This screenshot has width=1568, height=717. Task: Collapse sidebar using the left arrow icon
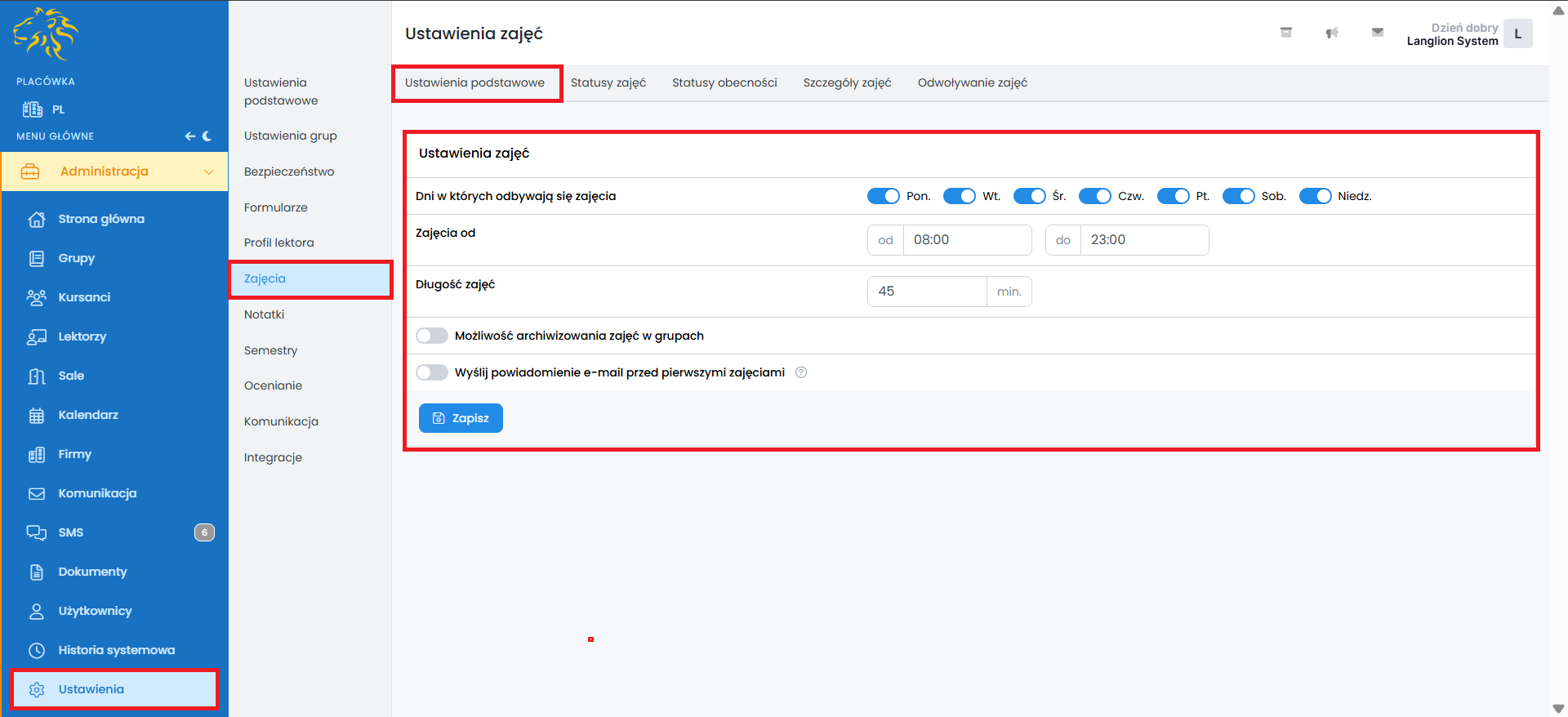pyautogui.click(x=189, y=136)
